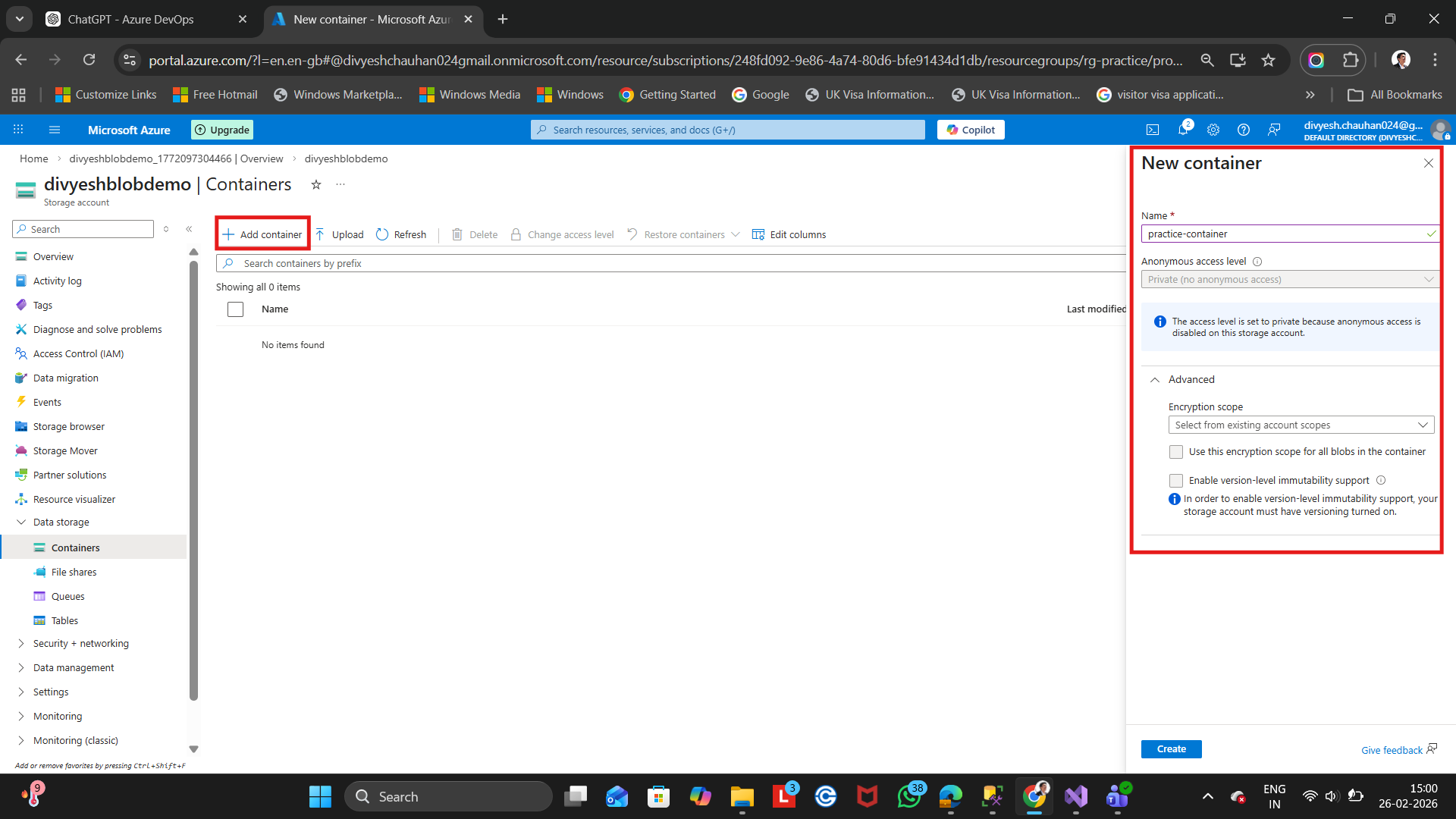Click the container Name input field
Viewport: 1456px width, 819px height.
(x=1282, y=234)
